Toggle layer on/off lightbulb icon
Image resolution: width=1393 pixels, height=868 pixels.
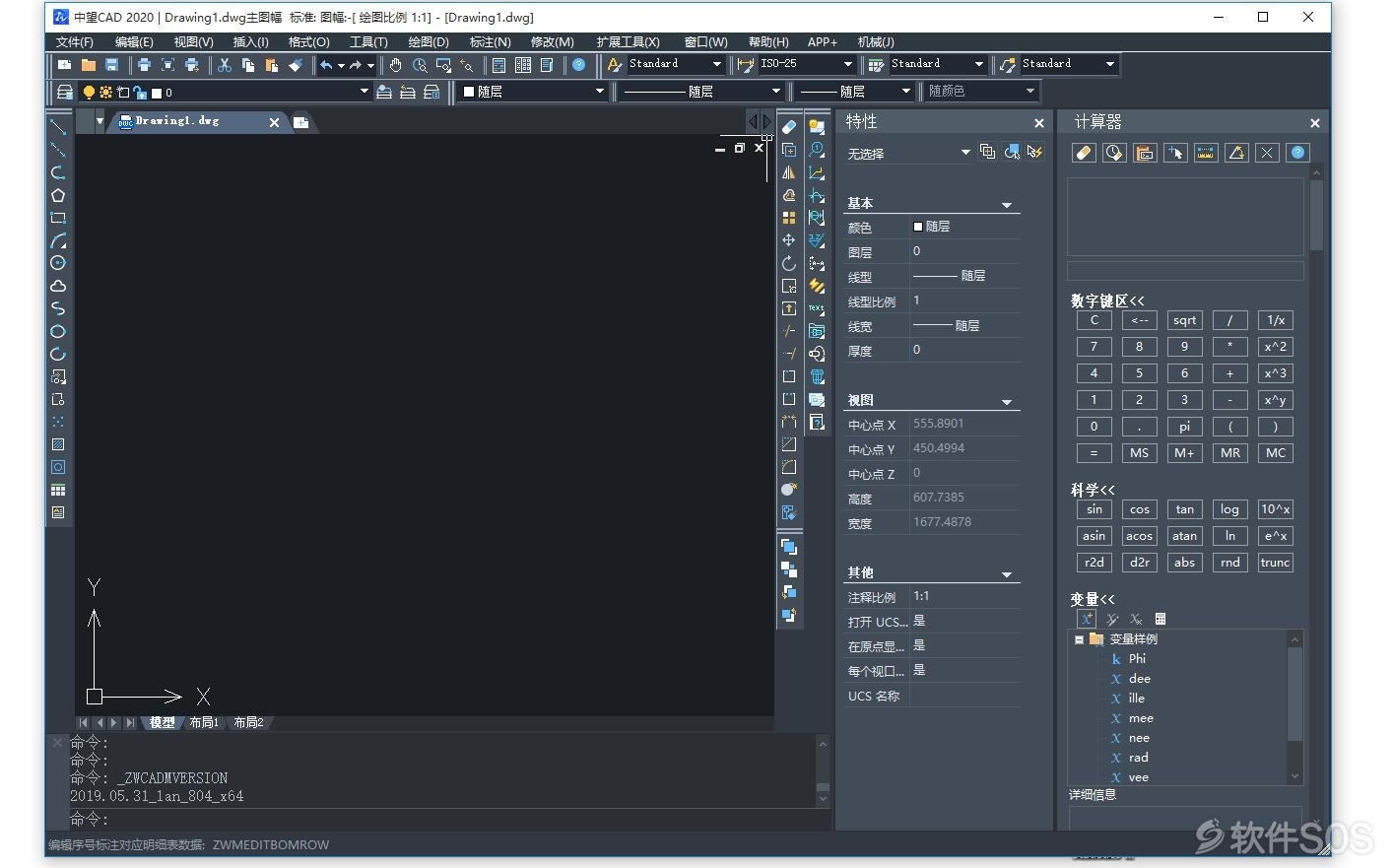coord(89,92)
